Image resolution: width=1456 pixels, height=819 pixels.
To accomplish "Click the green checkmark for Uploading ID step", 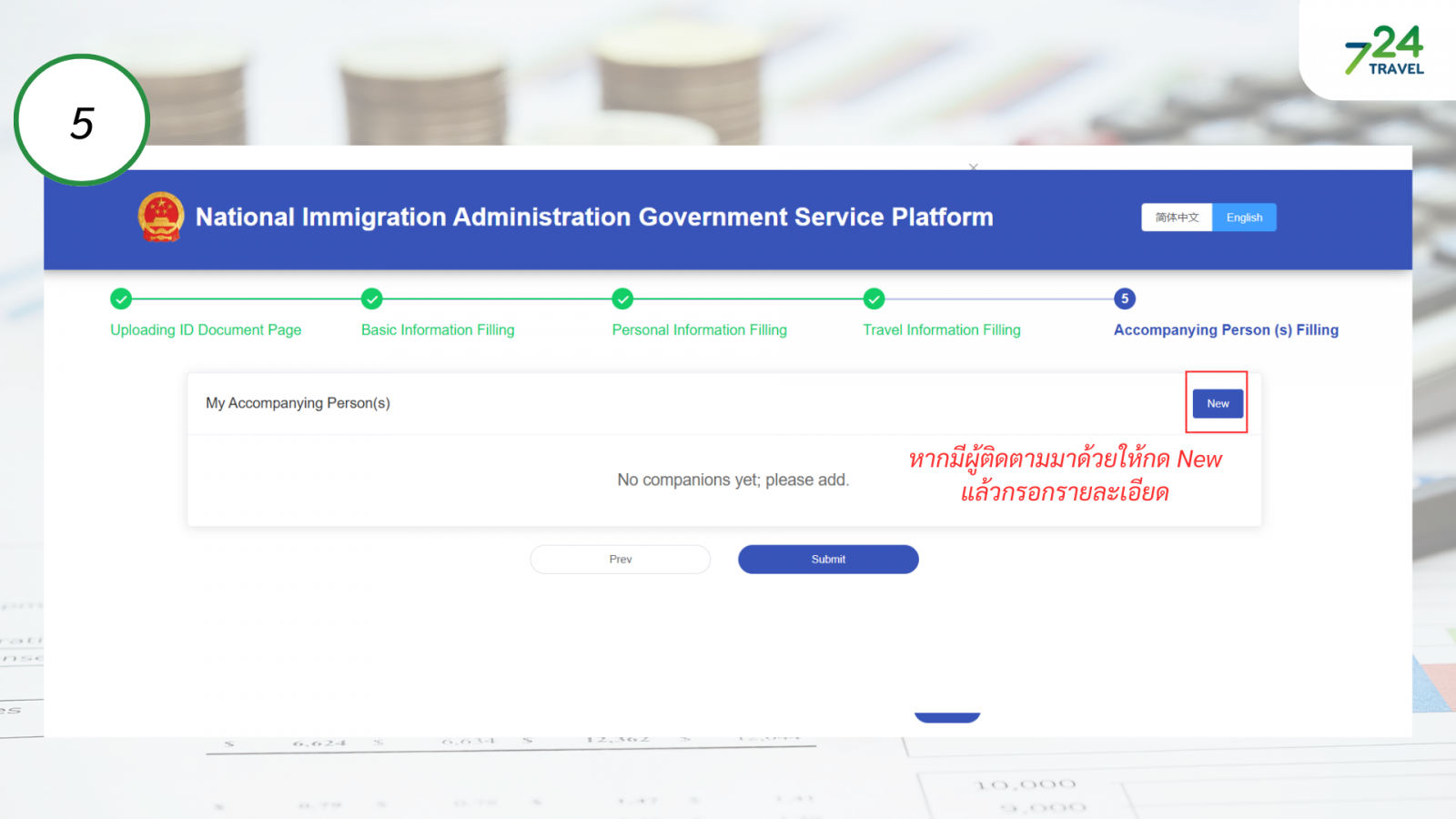I will pyautogui.click(x=121, y=298).
